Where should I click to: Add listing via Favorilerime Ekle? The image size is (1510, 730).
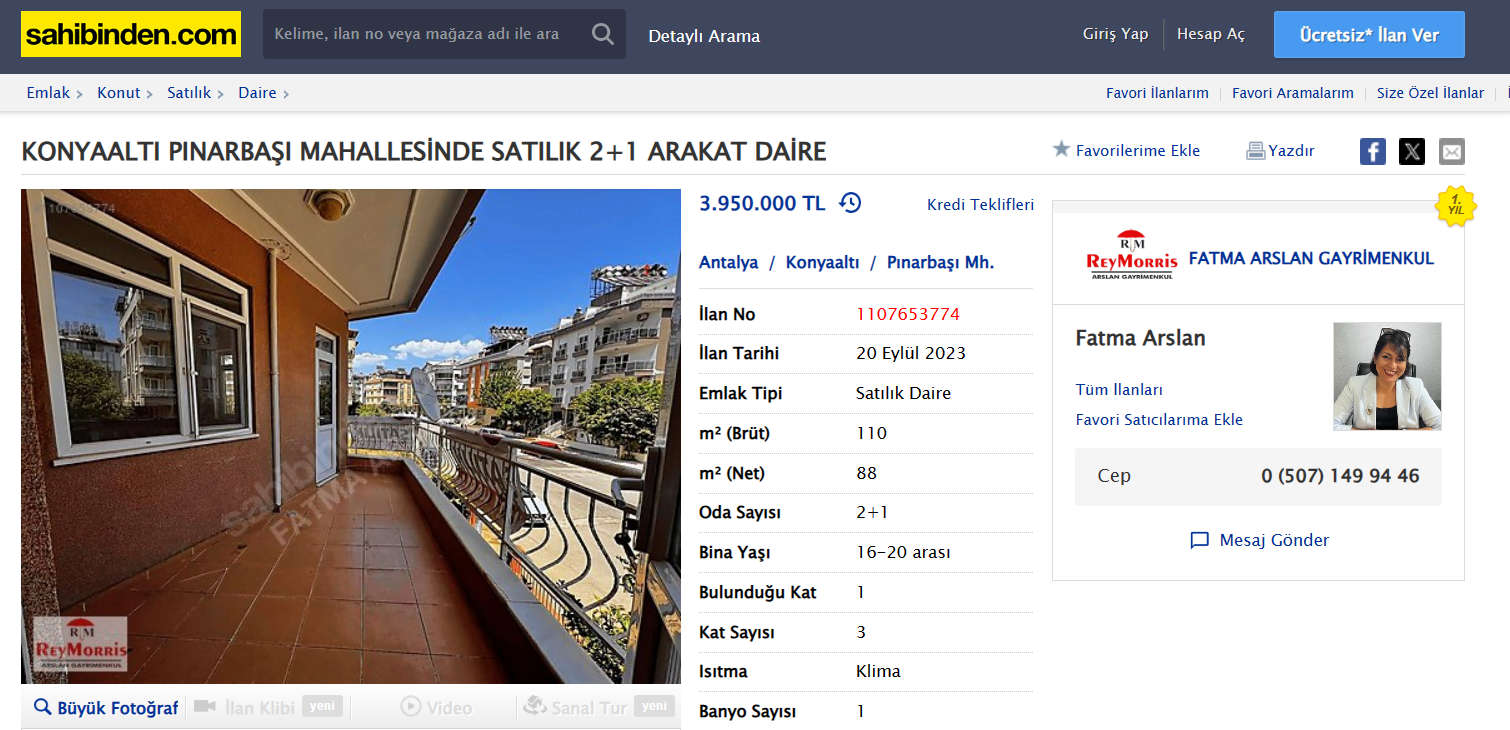(x=1138, y=151)
